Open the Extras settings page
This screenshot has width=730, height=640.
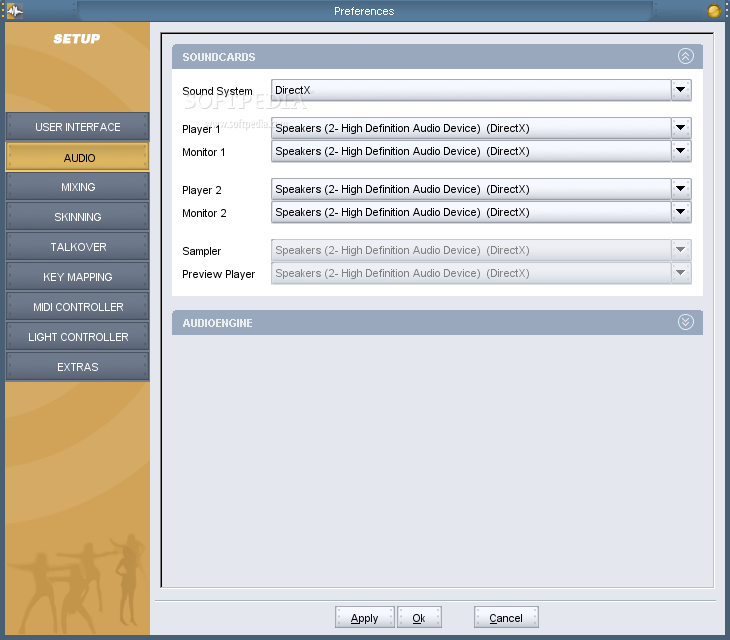[x=78, y=367]
